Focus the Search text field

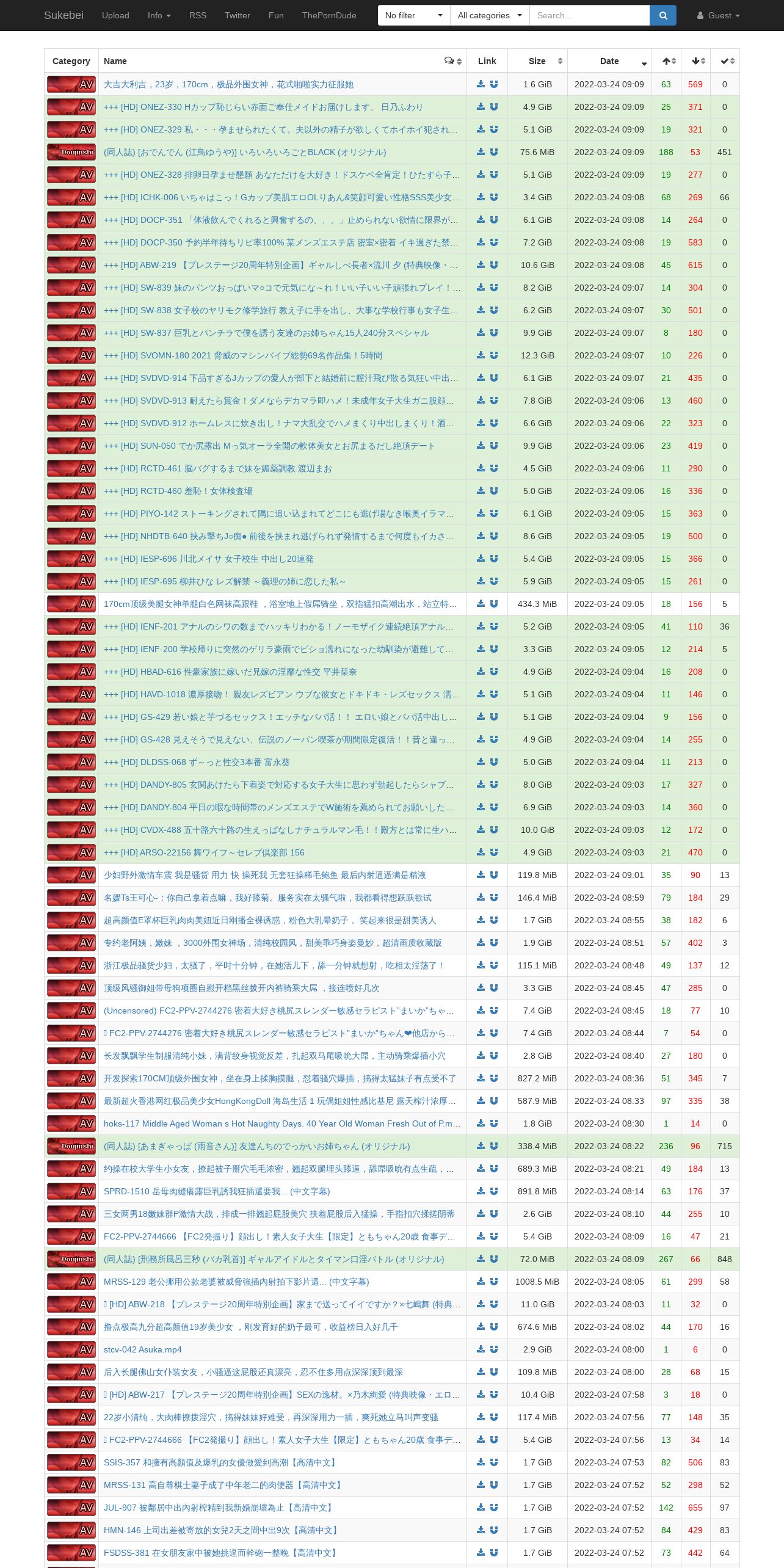tap(589, 15)
